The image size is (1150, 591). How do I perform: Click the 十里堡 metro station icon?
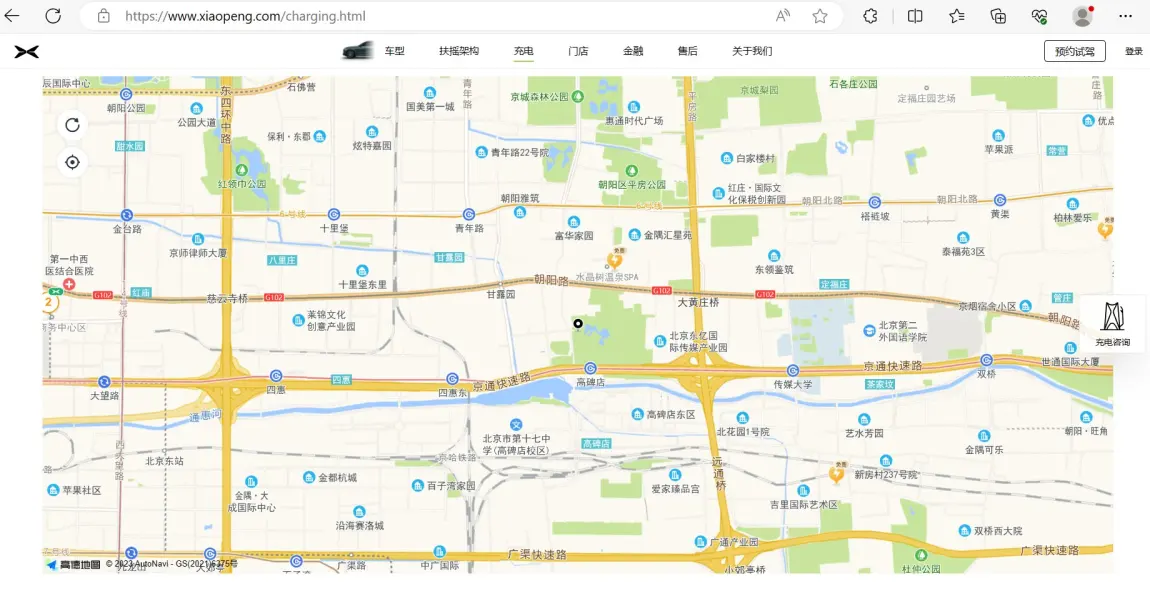(334, 214)
